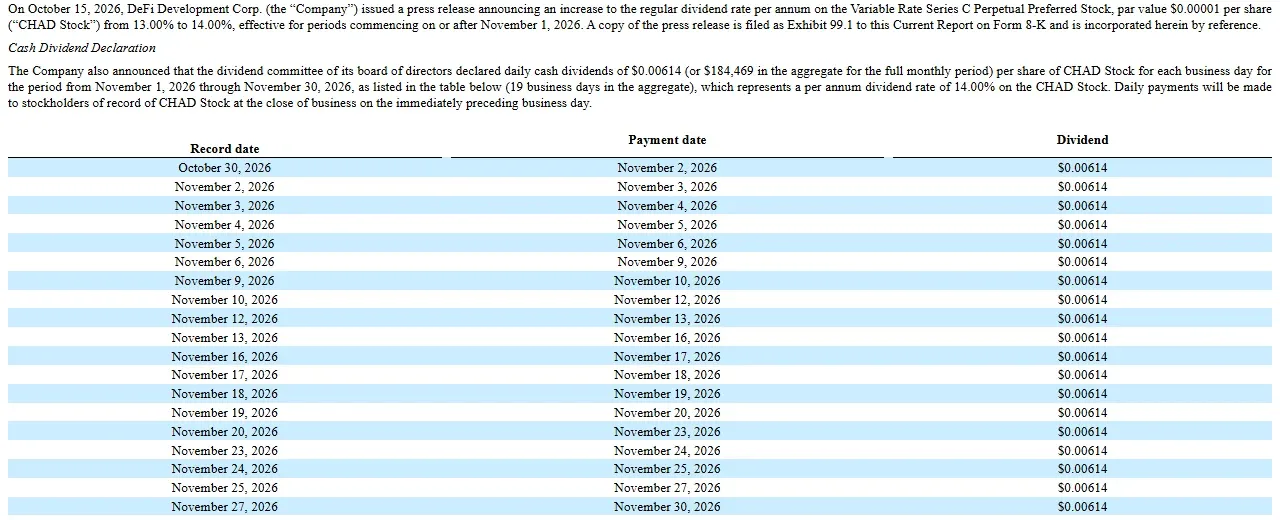Click record date 'November 9, 2026'

pyautogui.click(x=225, y=281)
